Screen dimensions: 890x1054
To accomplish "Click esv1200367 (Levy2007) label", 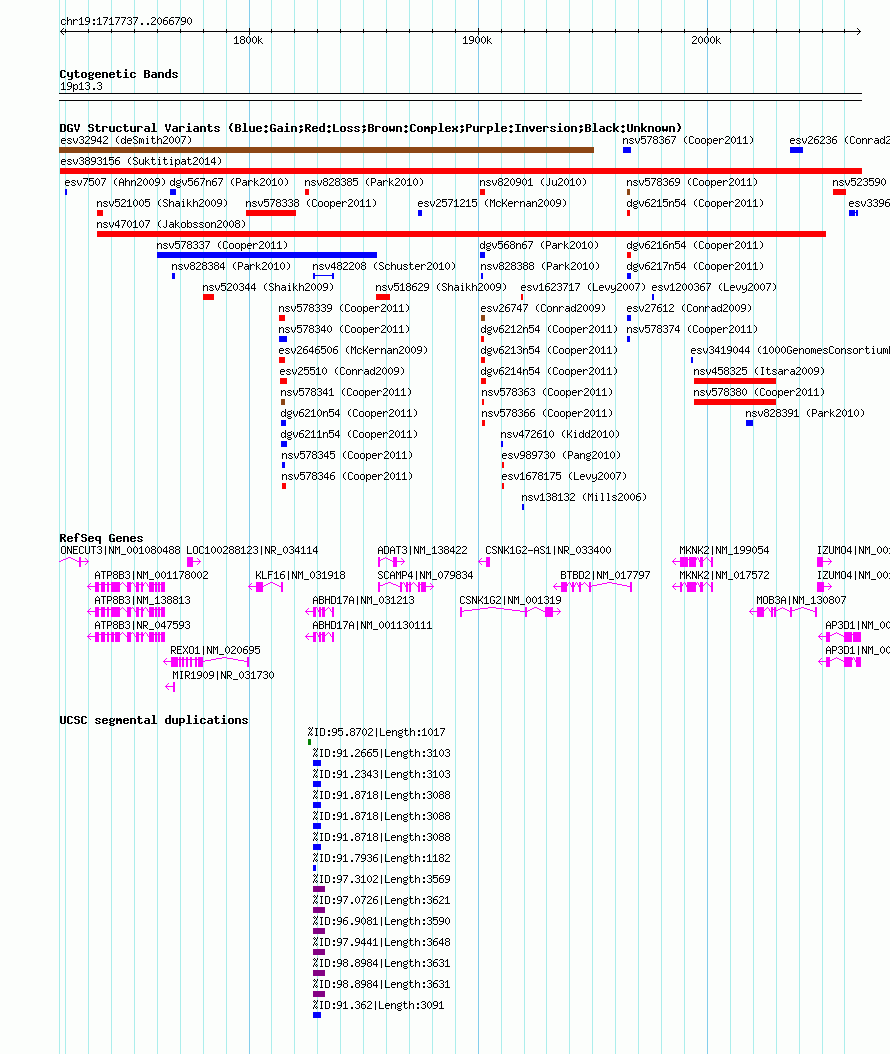I will tap(714, 287).
